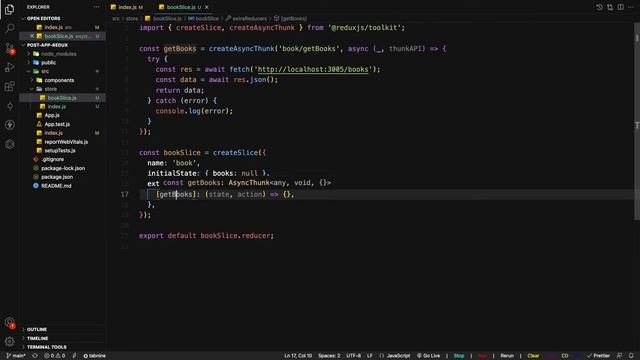Screen dimensions: 640x360
Task: Click Rerun in the status bar
Action: (507, 356)
